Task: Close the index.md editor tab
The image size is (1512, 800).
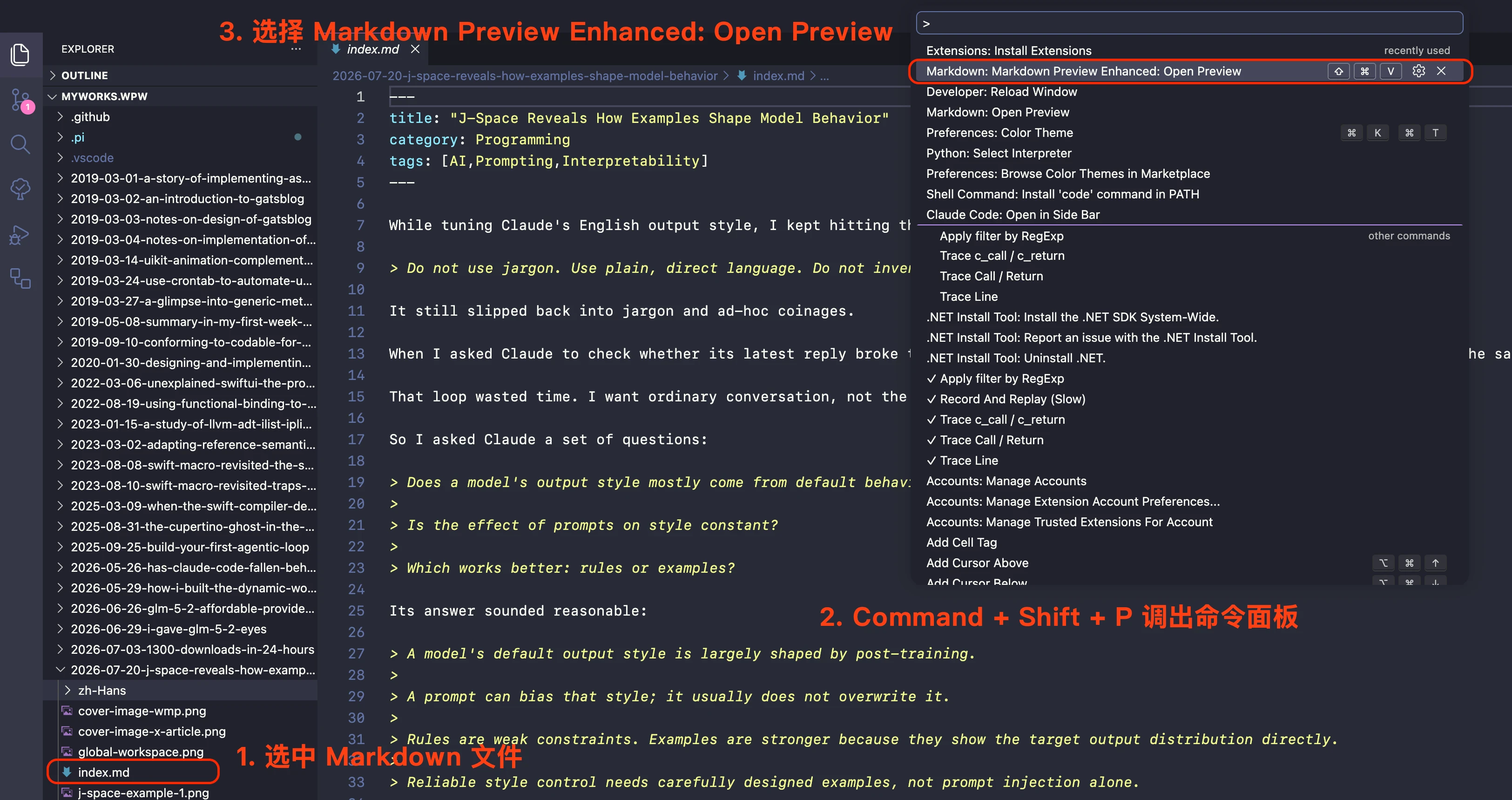Action: (415, 49)
